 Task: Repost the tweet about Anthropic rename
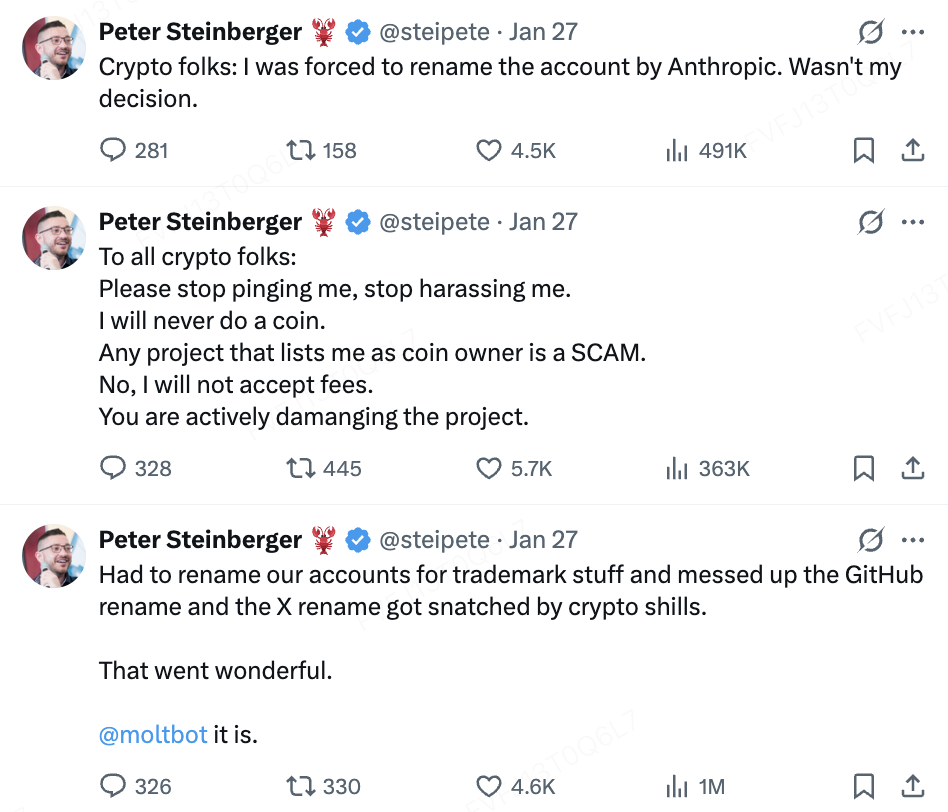pos(300,150)
